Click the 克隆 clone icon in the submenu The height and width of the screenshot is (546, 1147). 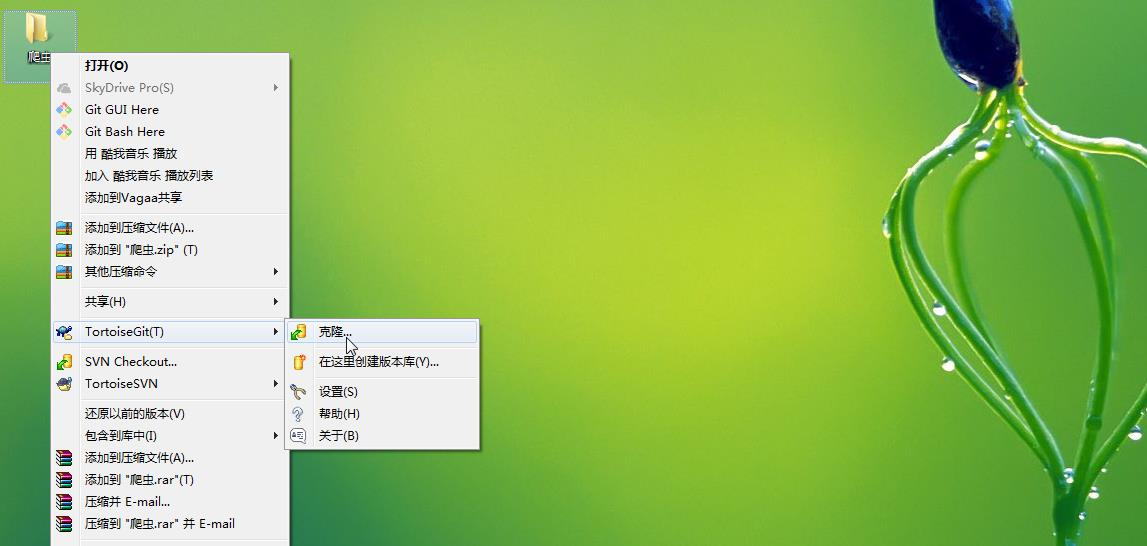coord(298,332)
